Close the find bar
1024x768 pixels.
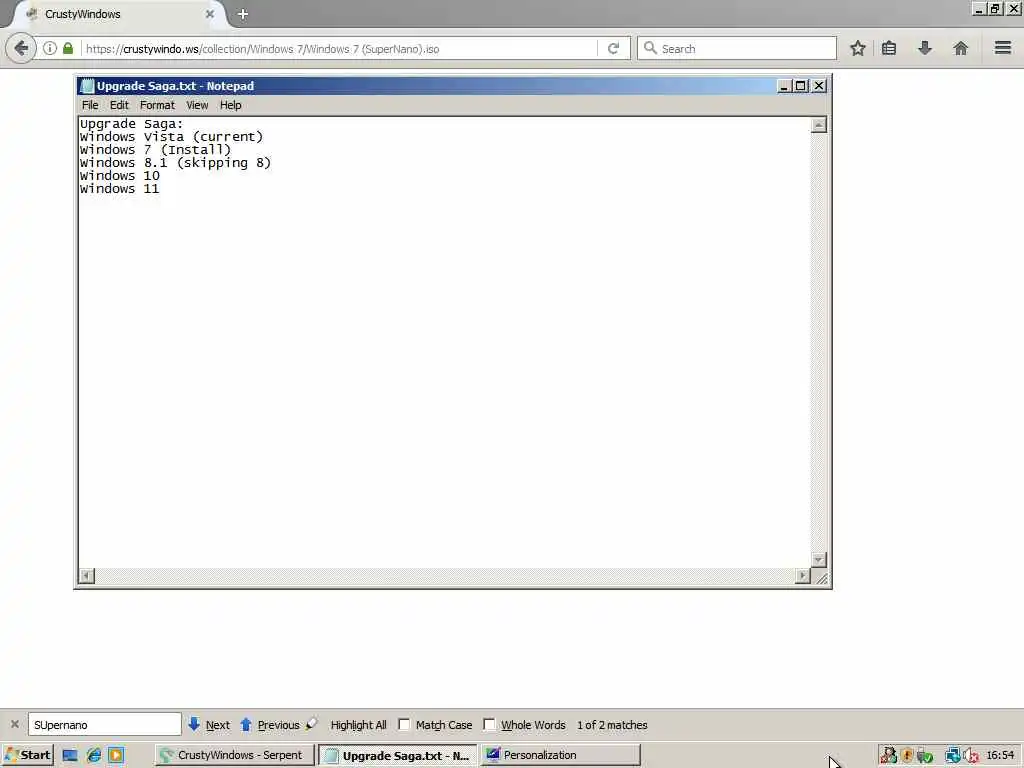pyautogui.click(x=14, y=724)
